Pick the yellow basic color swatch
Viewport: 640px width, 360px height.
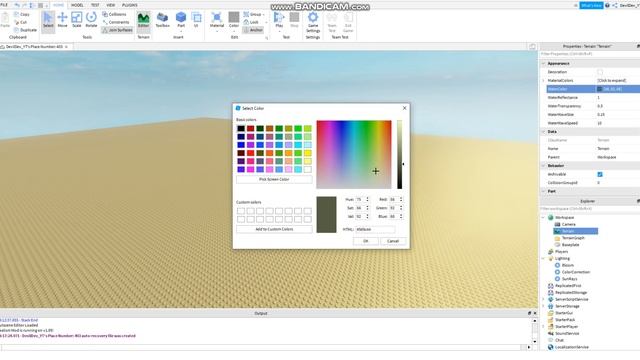(x=307, y=153)
